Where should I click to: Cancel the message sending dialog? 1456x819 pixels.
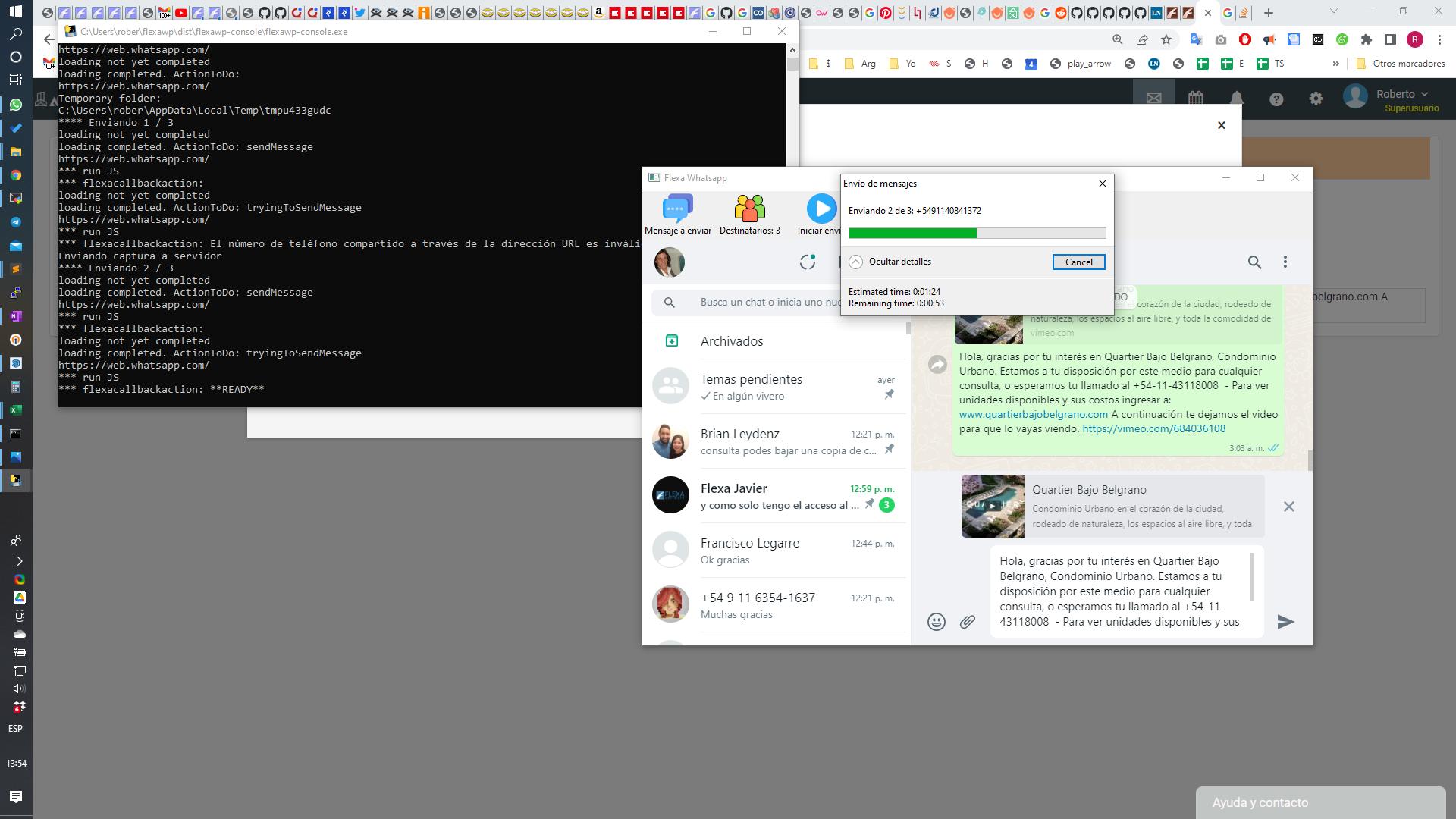[x=1078, y=262]
